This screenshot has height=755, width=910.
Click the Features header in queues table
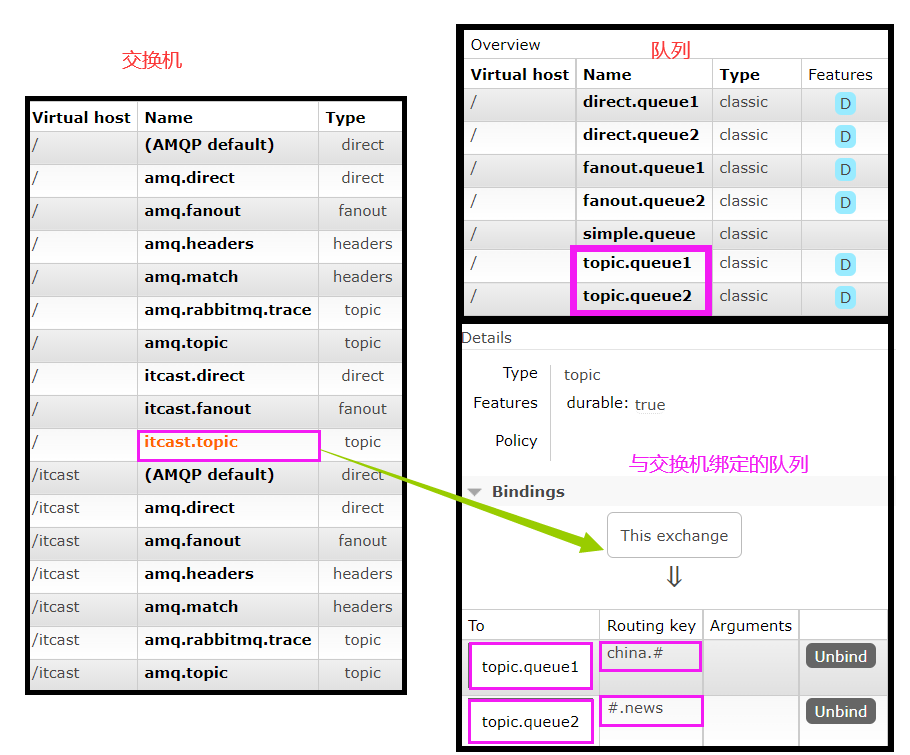(x=840, y=75)
